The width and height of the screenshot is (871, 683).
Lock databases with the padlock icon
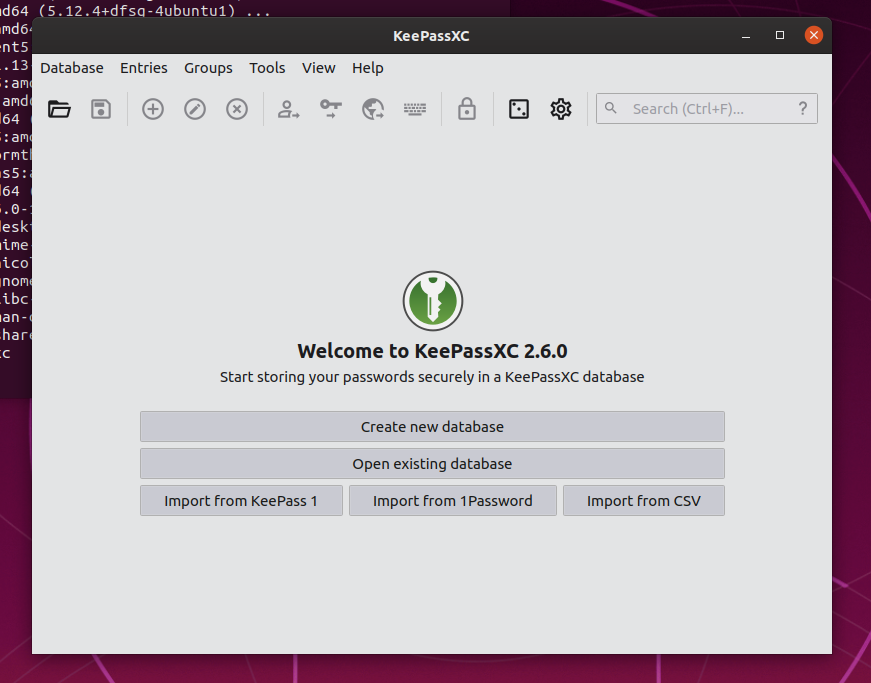click(467, 109)
